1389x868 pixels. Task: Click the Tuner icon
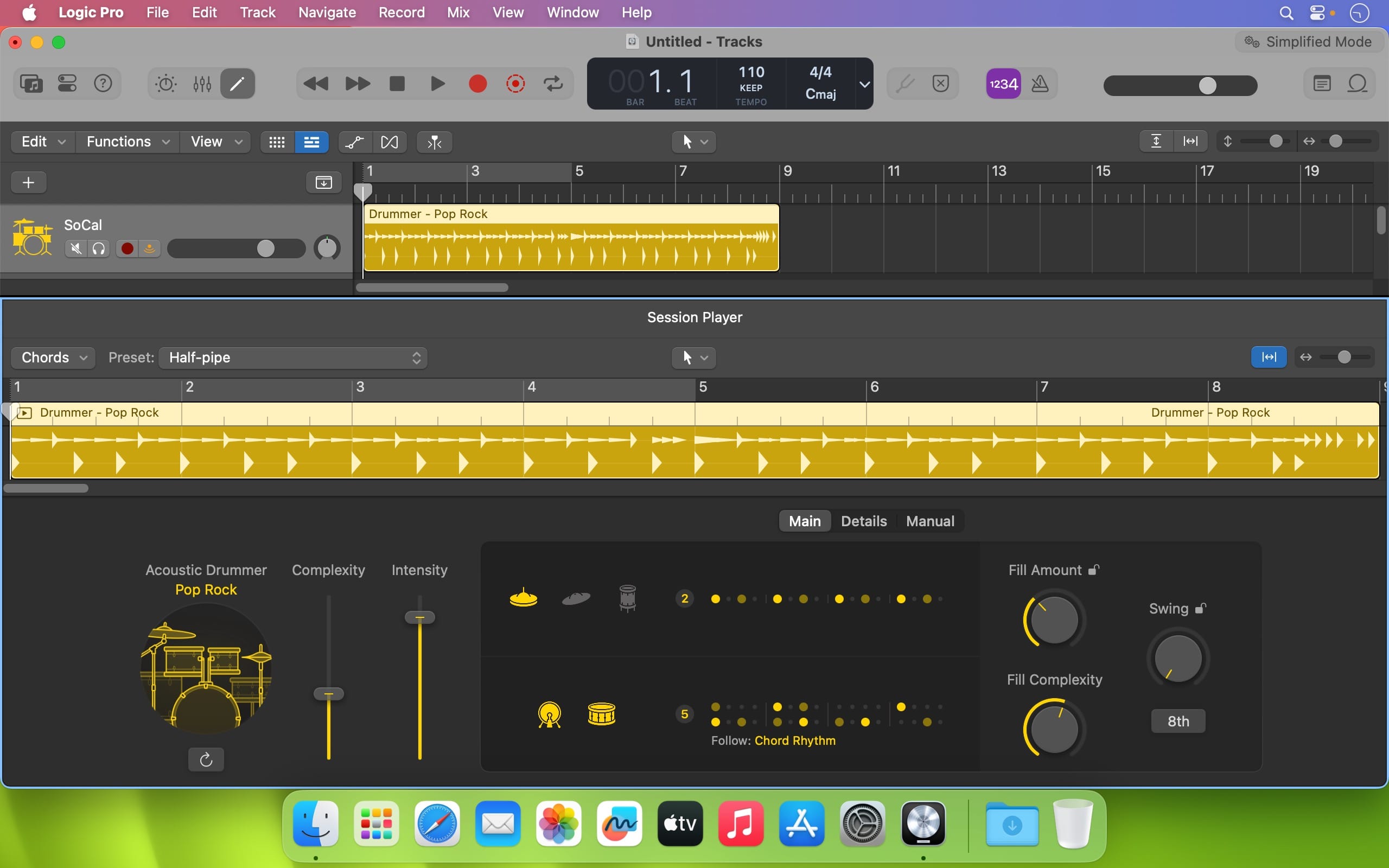(x=905, y=84)
